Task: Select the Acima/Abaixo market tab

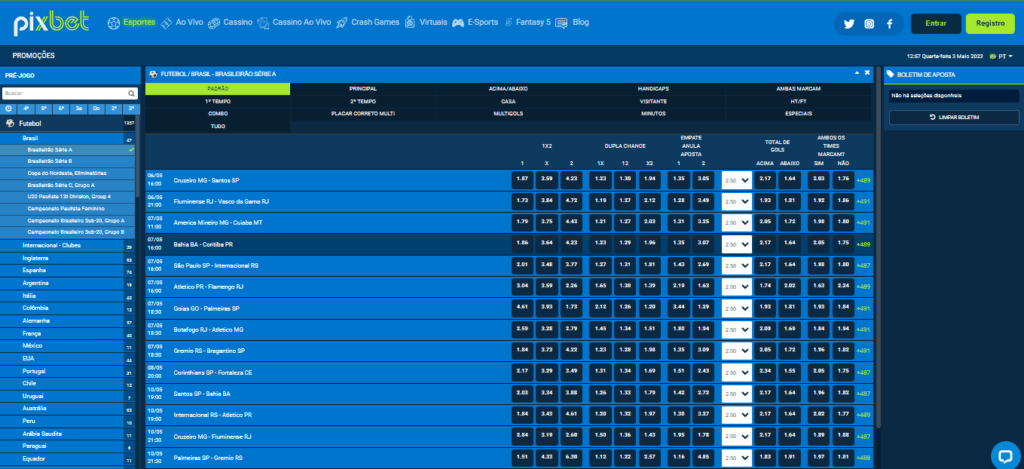Action: pos(508,89)
